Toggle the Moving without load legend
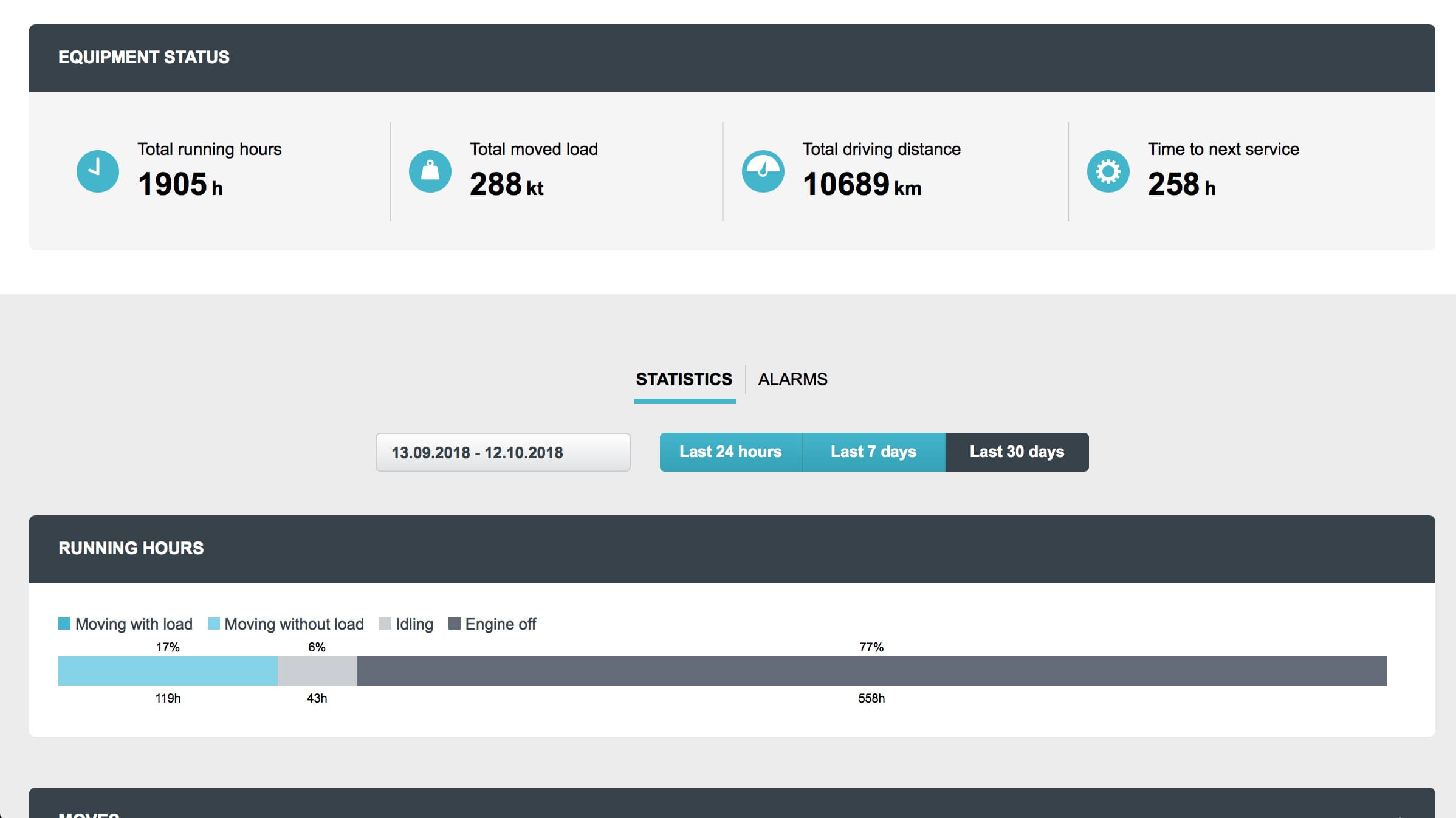Viewport: 1456px width, 818px height. click(294, 624)
